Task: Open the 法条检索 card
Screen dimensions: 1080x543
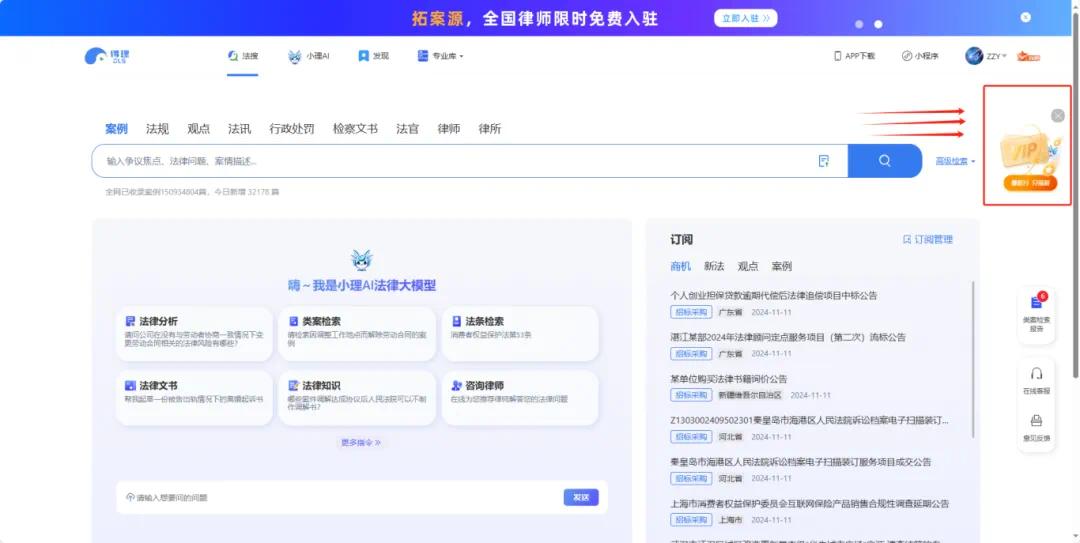Action: coord(520,334)
